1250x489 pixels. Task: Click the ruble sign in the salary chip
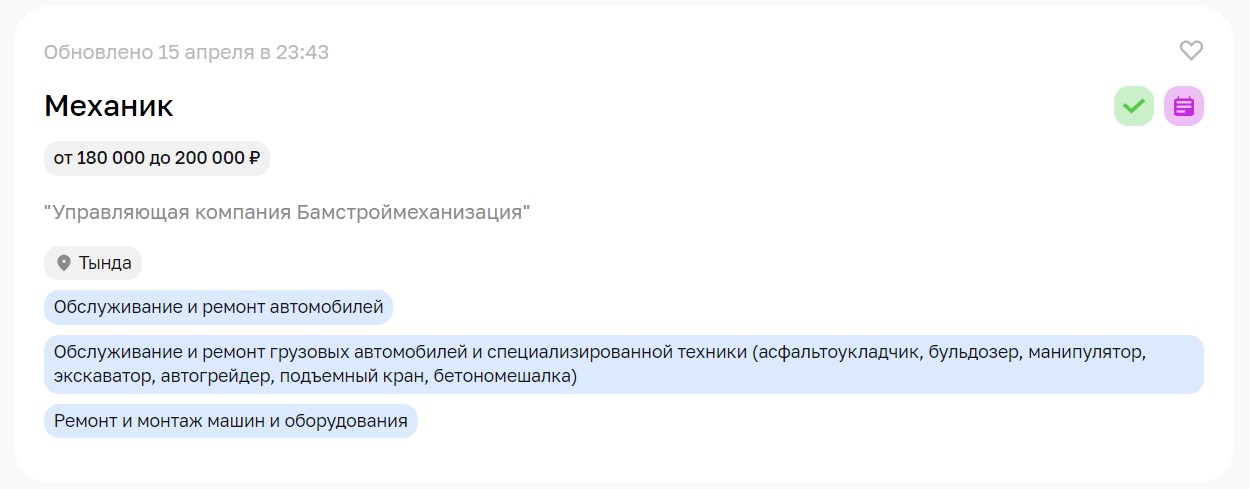pos(253,158)
